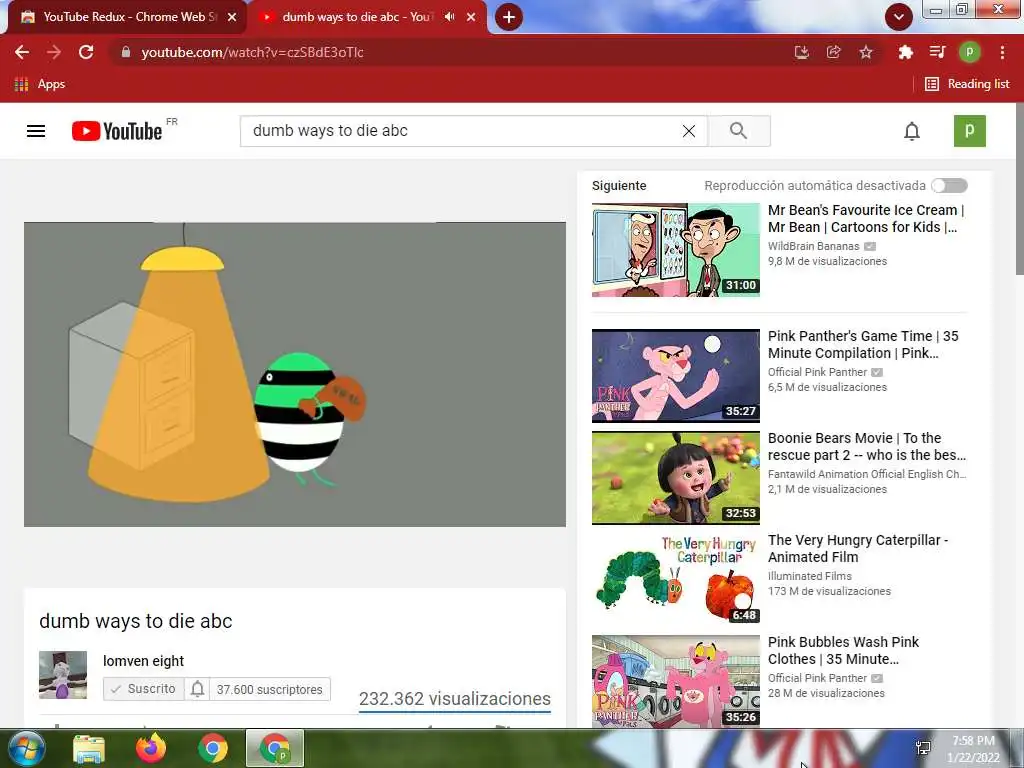Open Illuminated Films channel name
This screenshot has width=1024, height=768.
(x=810, y=576)
